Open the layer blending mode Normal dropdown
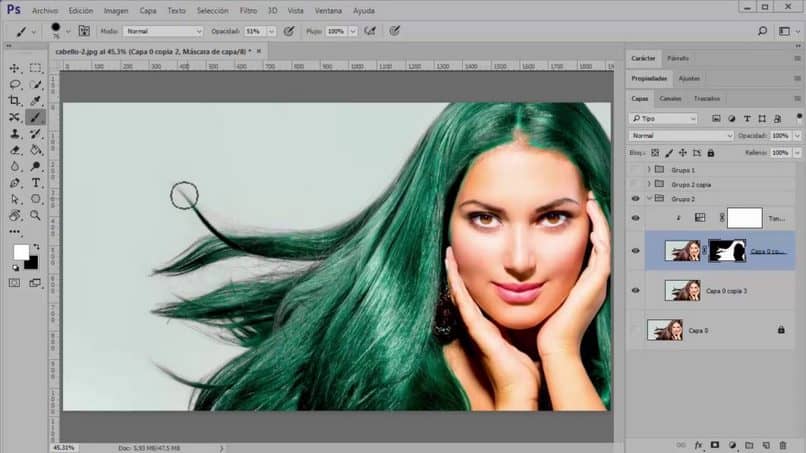Image resolution: width=806 pixels, height=453 pixels. pos(682,135)
